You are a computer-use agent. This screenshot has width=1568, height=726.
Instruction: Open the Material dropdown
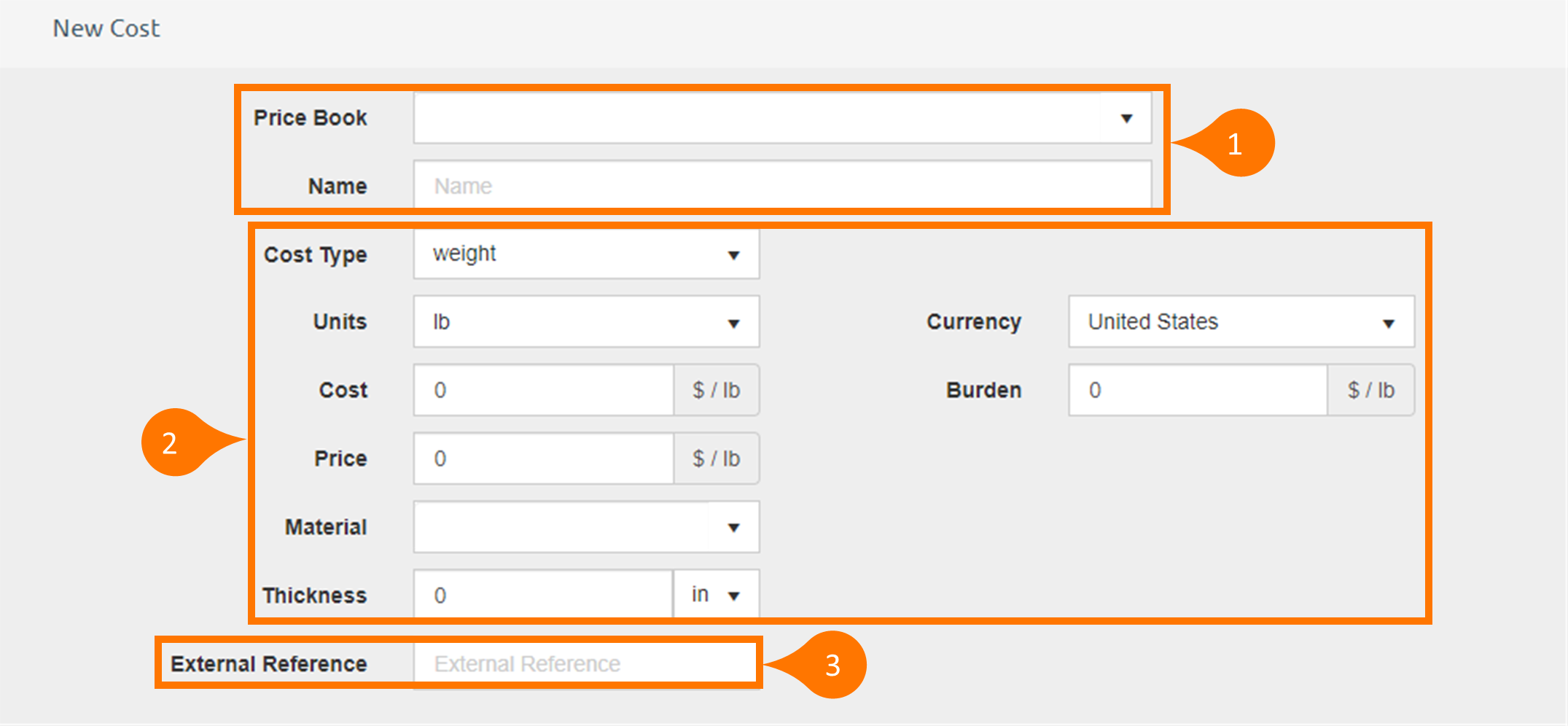coord(586,527)
